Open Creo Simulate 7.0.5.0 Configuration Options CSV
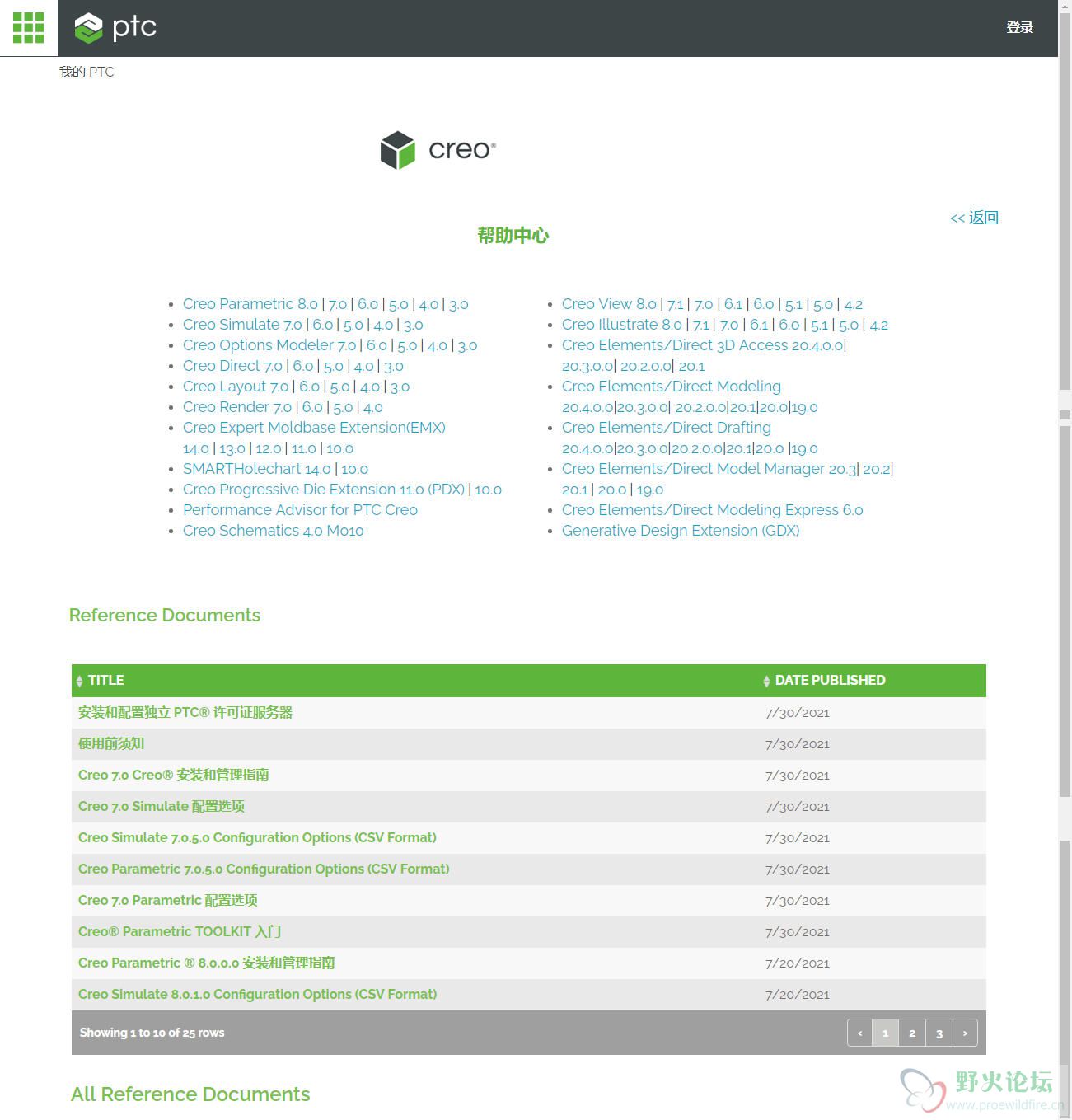The height and width of the screenshot is (1120, 1072). 257,838
